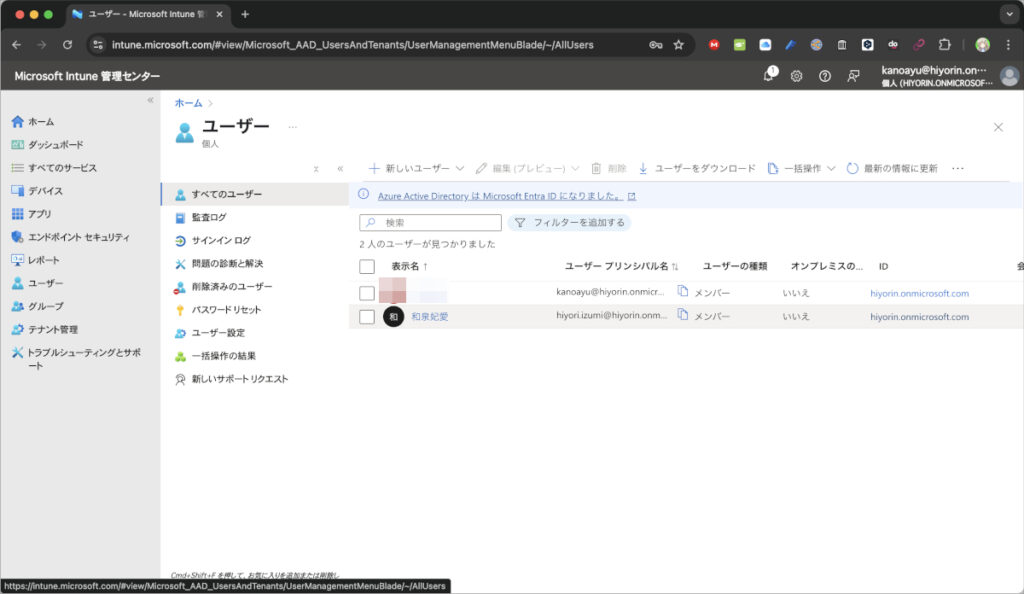
Task: Click the オンプレミスの... column header
Action: coord(826,266)
